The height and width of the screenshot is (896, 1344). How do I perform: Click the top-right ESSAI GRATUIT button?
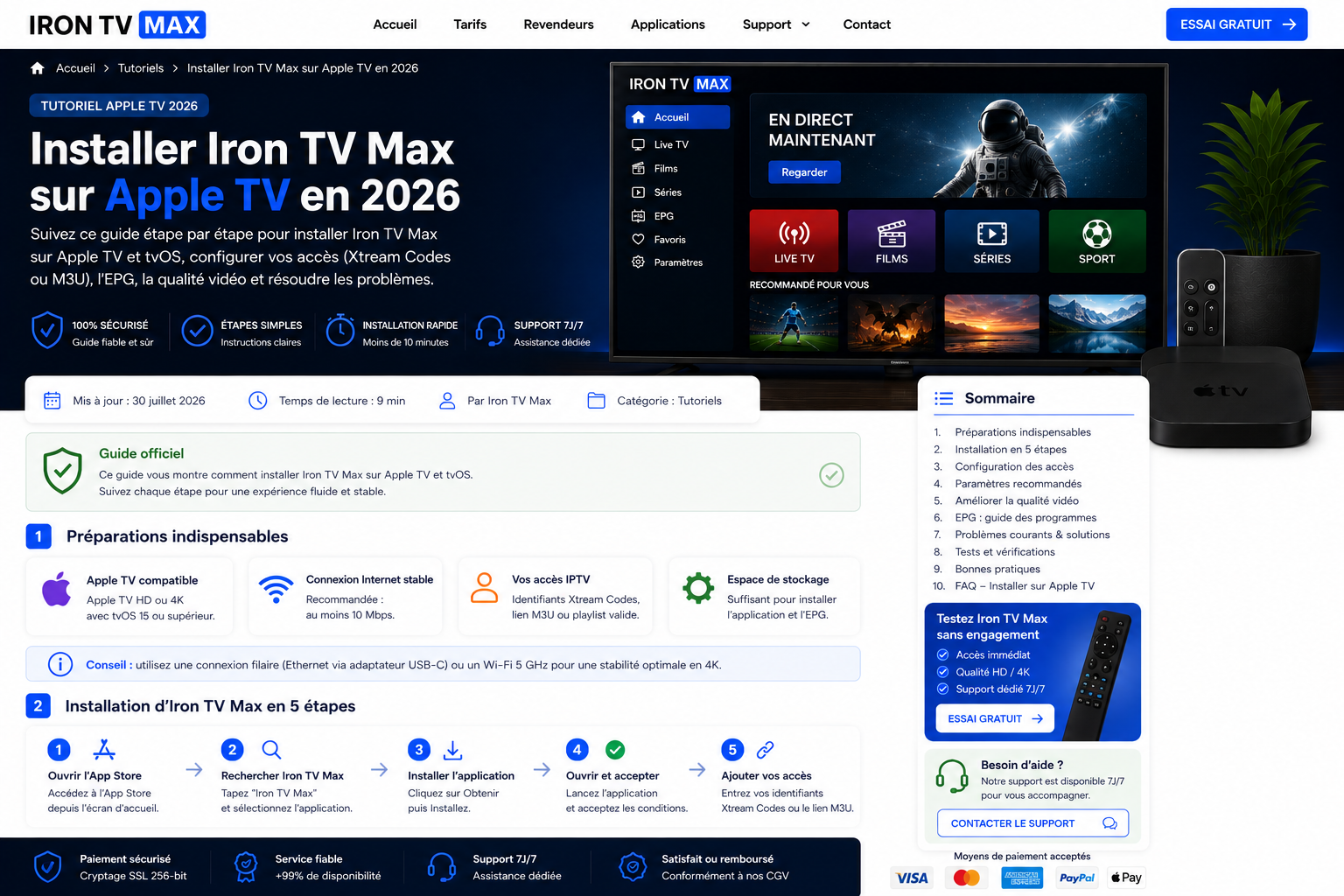(1236, 24)
